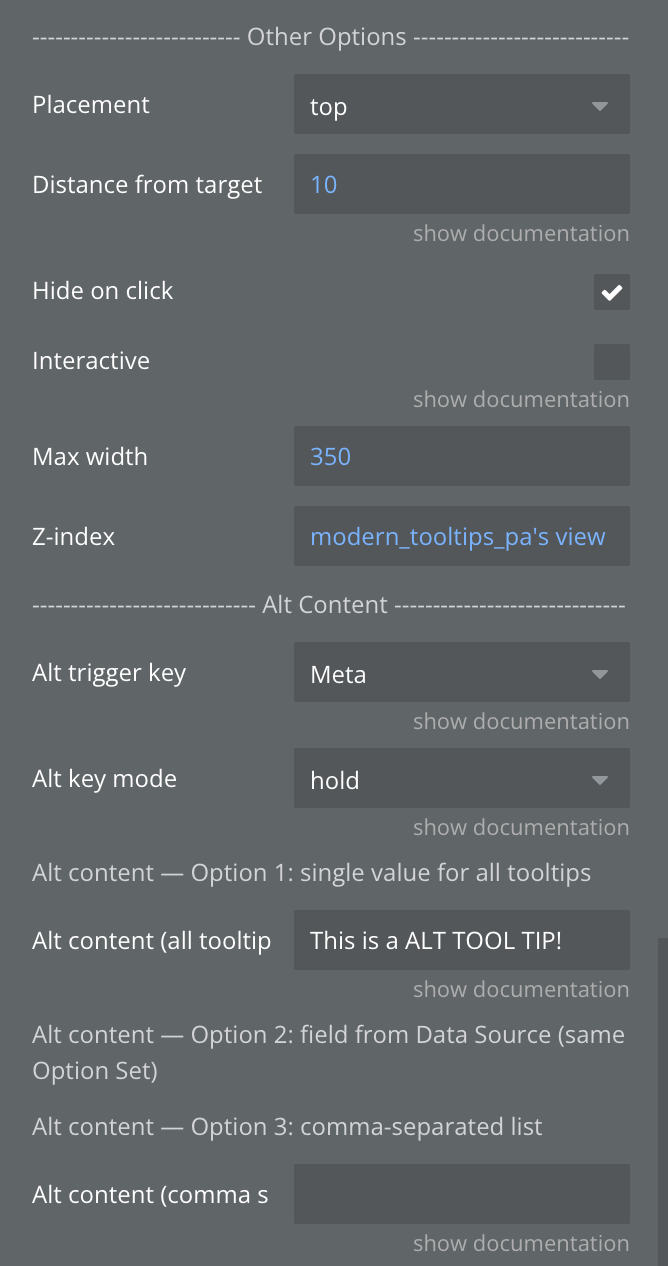The height and width of the screenshot is (1266, 668).
Task: Click the Distance from target input field
Action: [461, 184]
